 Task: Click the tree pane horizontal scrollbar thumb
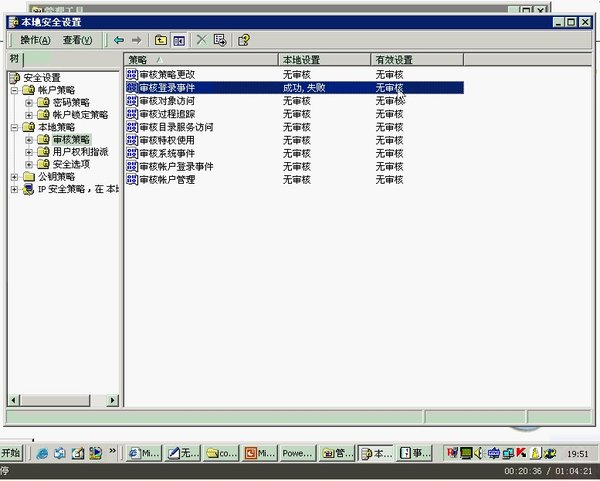(x=55, y=401)
